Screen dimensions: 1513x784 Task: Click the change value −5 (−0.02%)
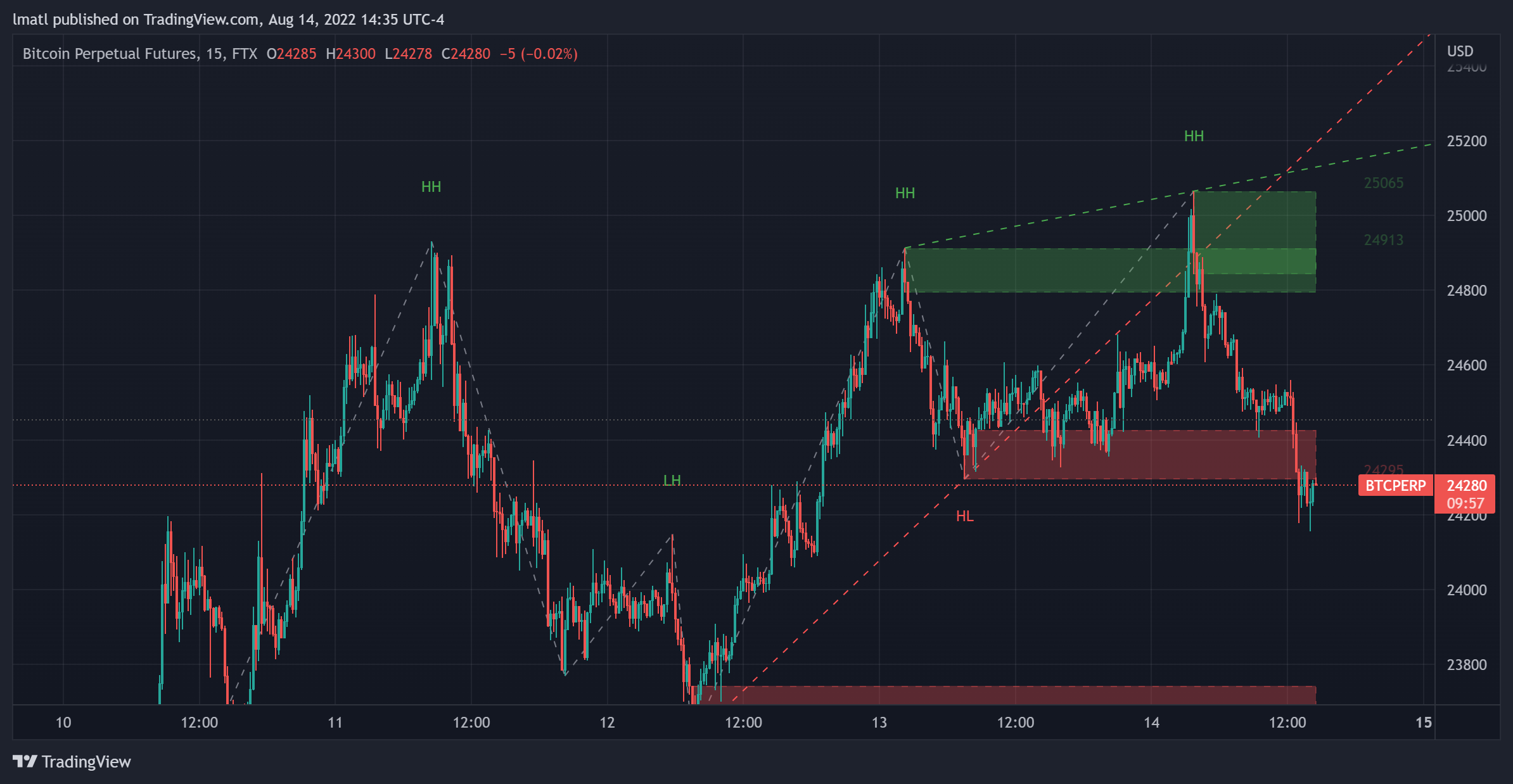tap(539, 54)
